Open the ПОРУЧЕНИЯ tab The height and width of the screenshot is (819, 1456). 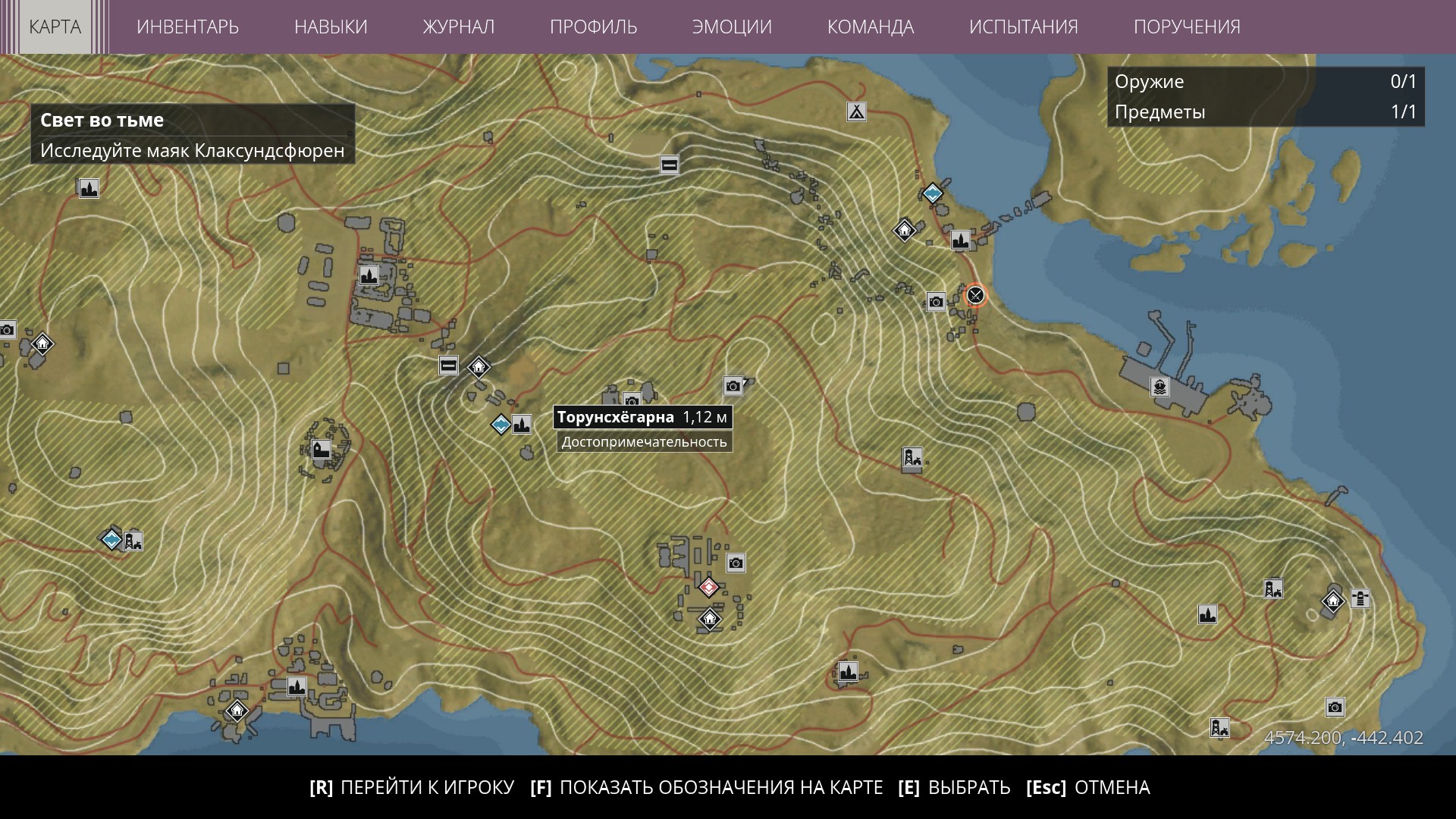[x=1187, y=27]
